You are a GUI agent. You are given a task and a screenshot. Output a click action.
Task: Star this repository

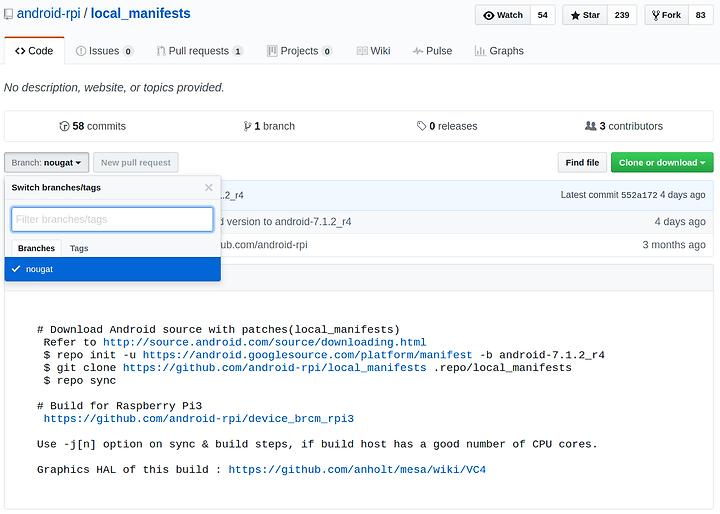pyautogui.click(x=585, y=15)
